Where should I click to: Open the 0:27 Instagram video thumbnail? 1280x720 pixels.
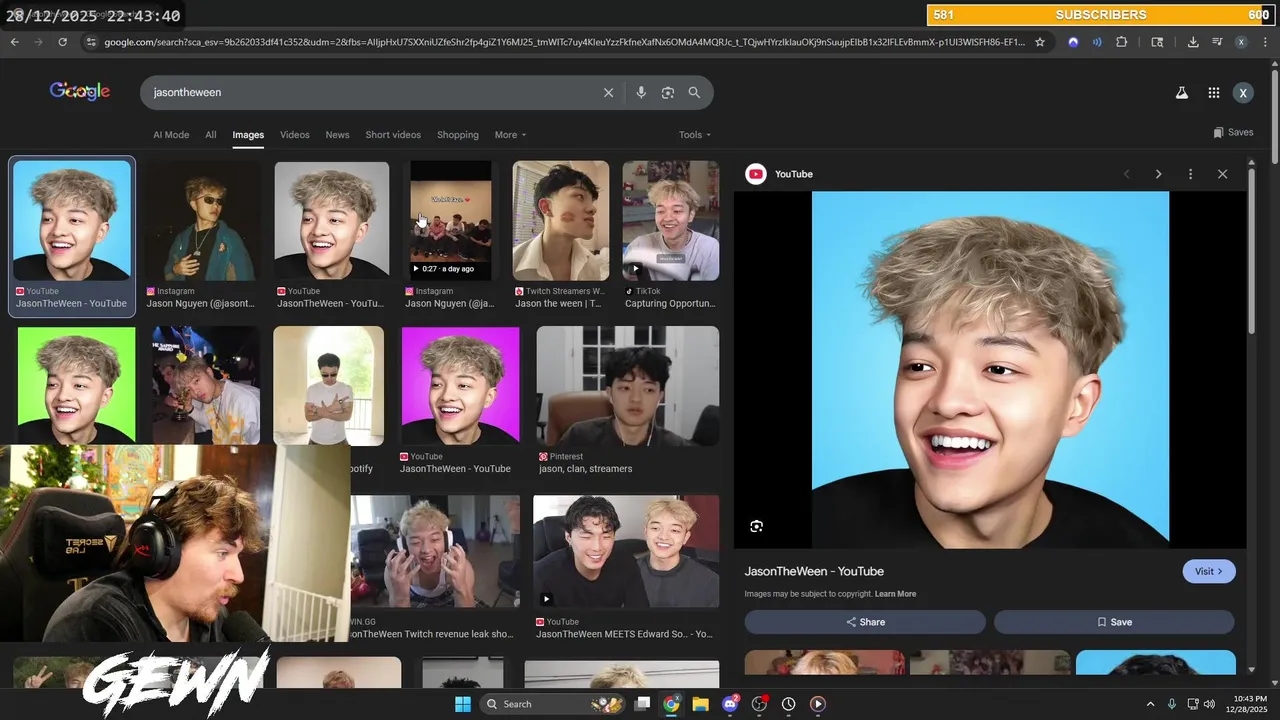(x=451, y=221)
